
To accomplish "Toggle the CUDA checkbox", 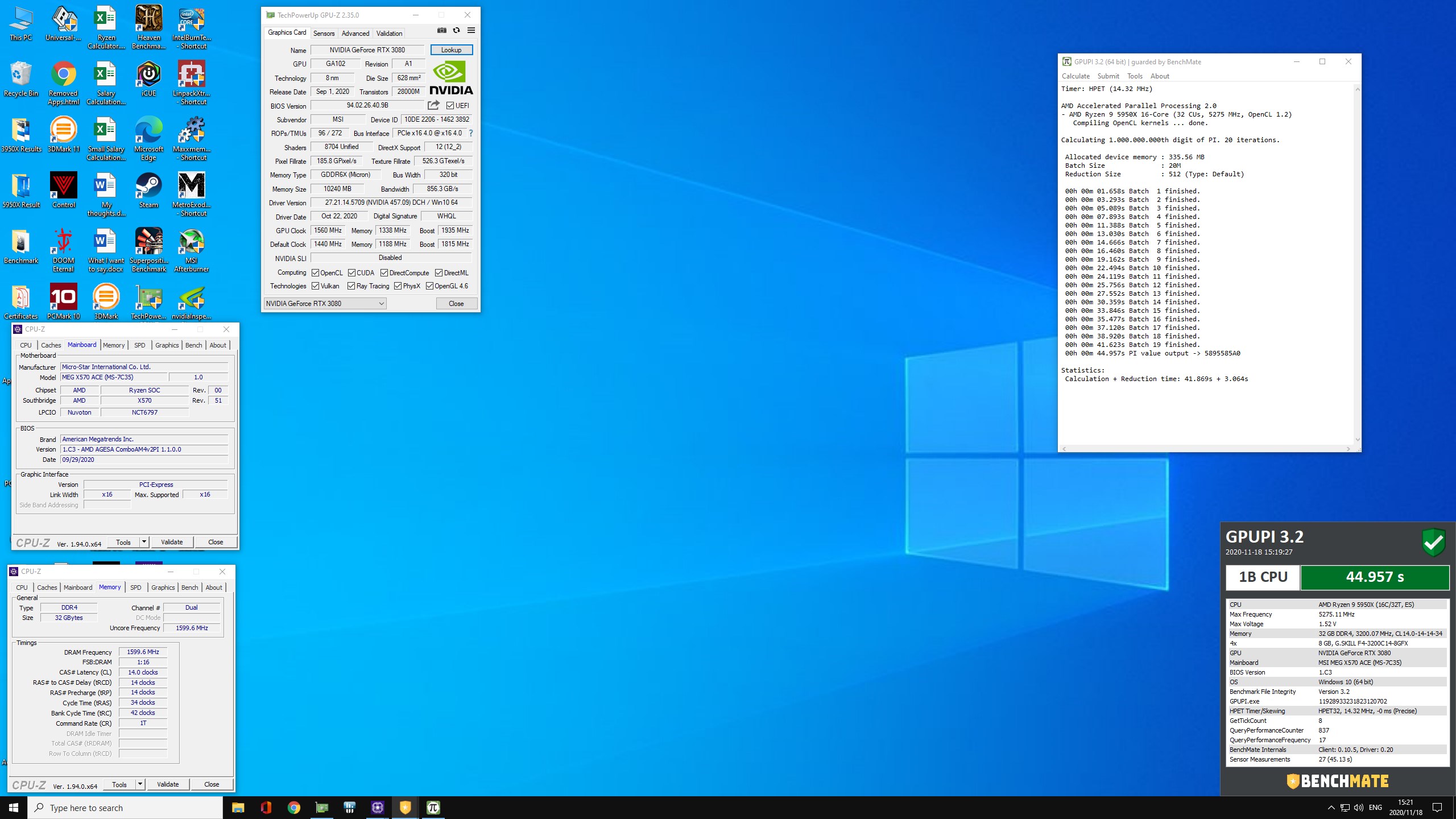I will point(351,273).
